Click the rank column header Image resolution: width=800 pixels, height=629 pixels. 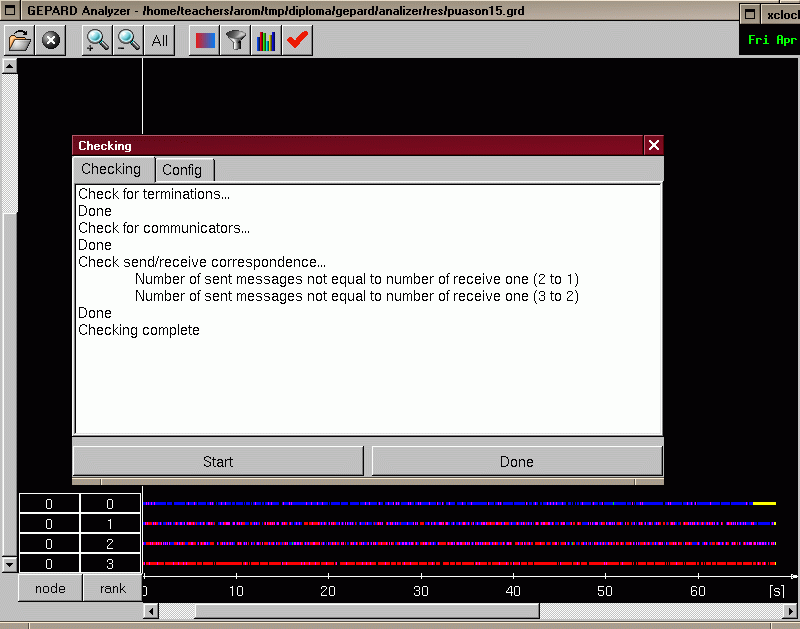(112, 588)
